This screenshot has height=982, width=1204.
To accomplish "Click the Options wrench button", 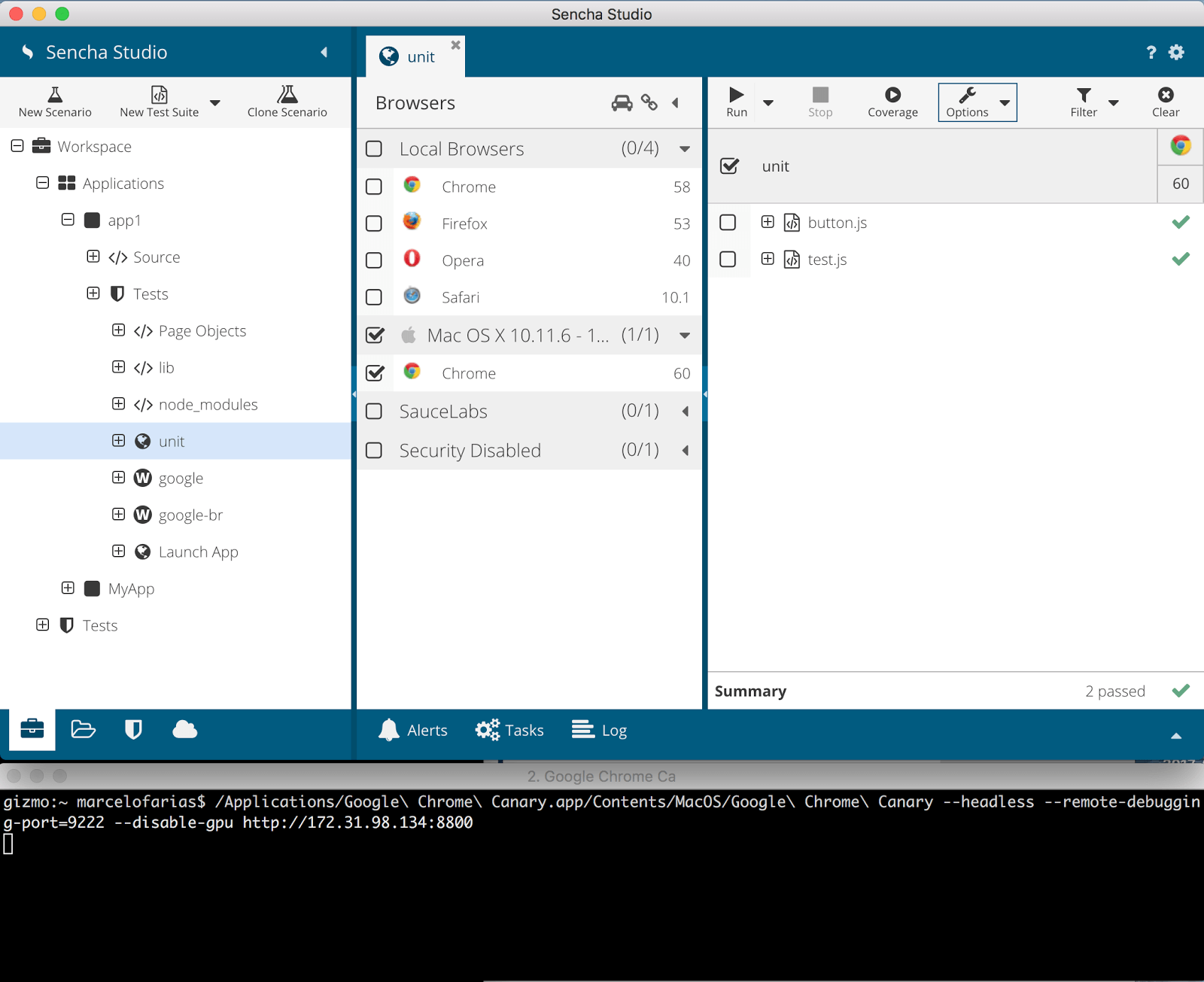I will coord(967,102).
